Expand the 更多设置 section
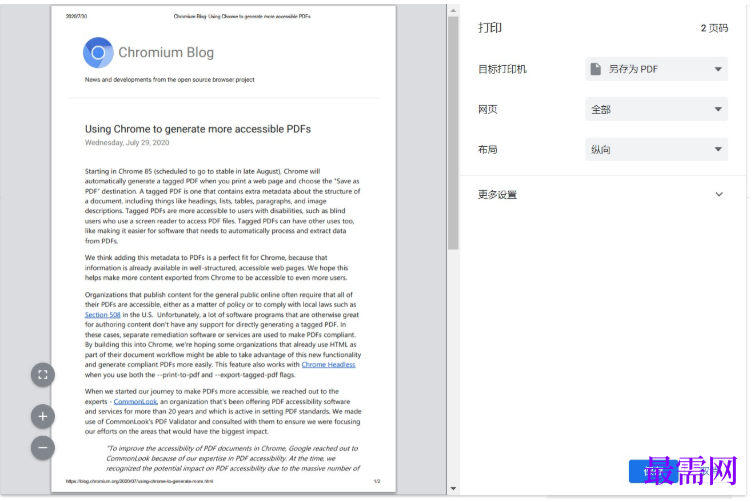This screenshot has width=756, height=502. (603, 194)
